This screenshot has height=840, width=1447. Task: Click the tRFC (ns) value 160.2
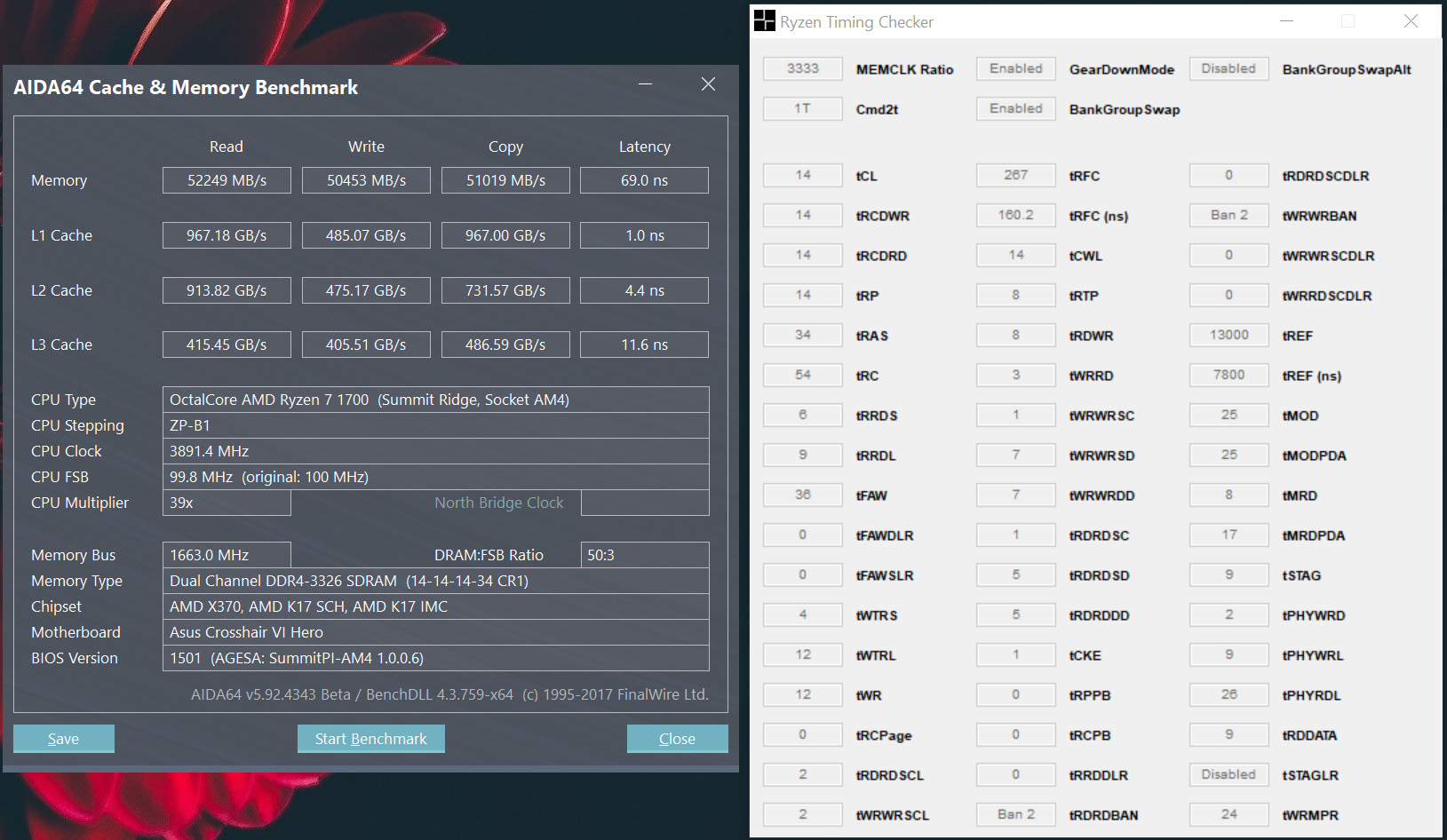1016,215
